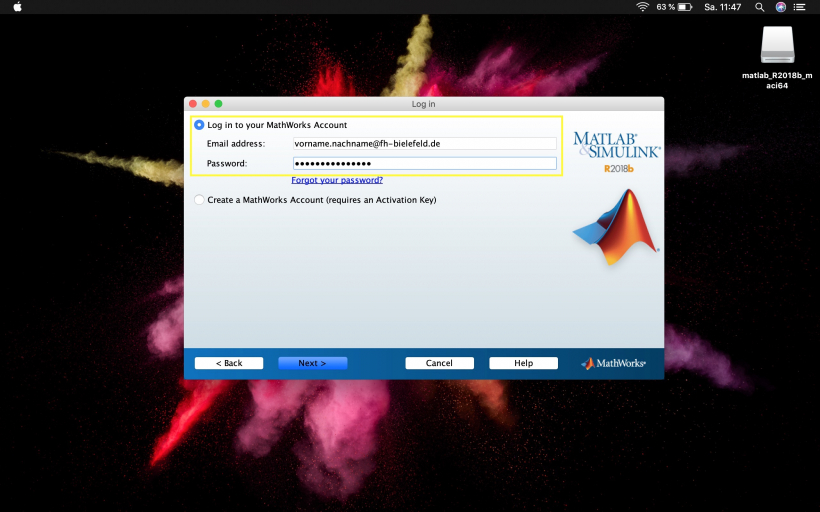Focus the Password input field
820x512 pixels.
pos(424,163)
